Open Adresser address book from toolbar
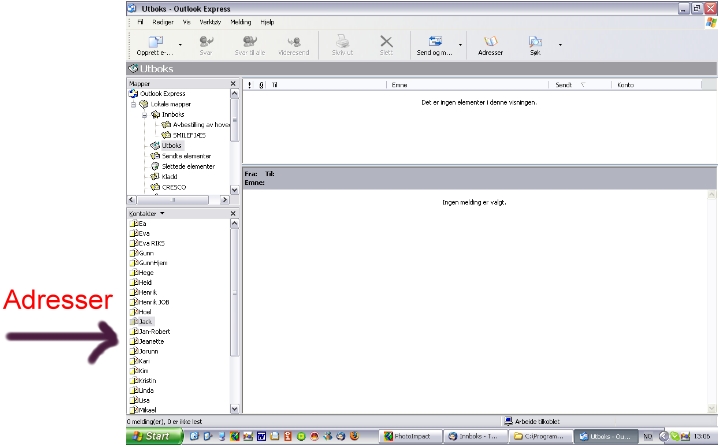Image resolution: width=722 pixels, height=447 pixels. point(490,45)
